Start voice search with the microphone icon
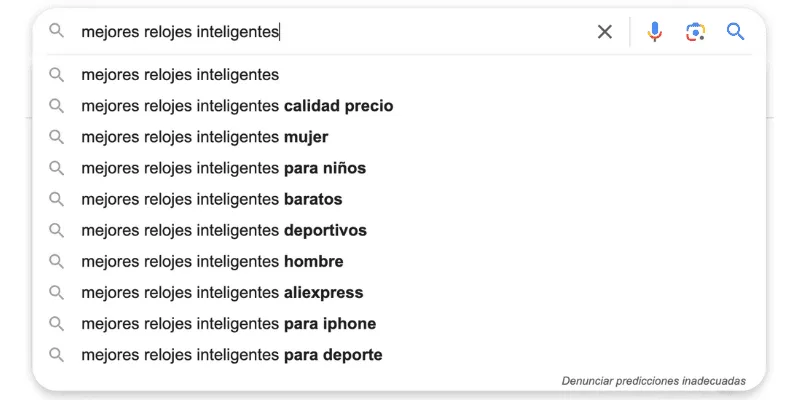This screenshot has height=400, width=800. 655,32
